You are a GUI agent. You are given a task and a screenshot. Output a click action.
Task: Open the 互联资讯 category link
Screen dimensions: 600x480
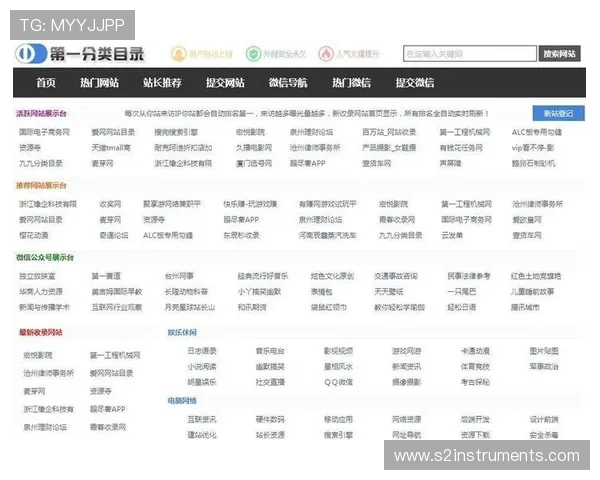click(202, 420)
